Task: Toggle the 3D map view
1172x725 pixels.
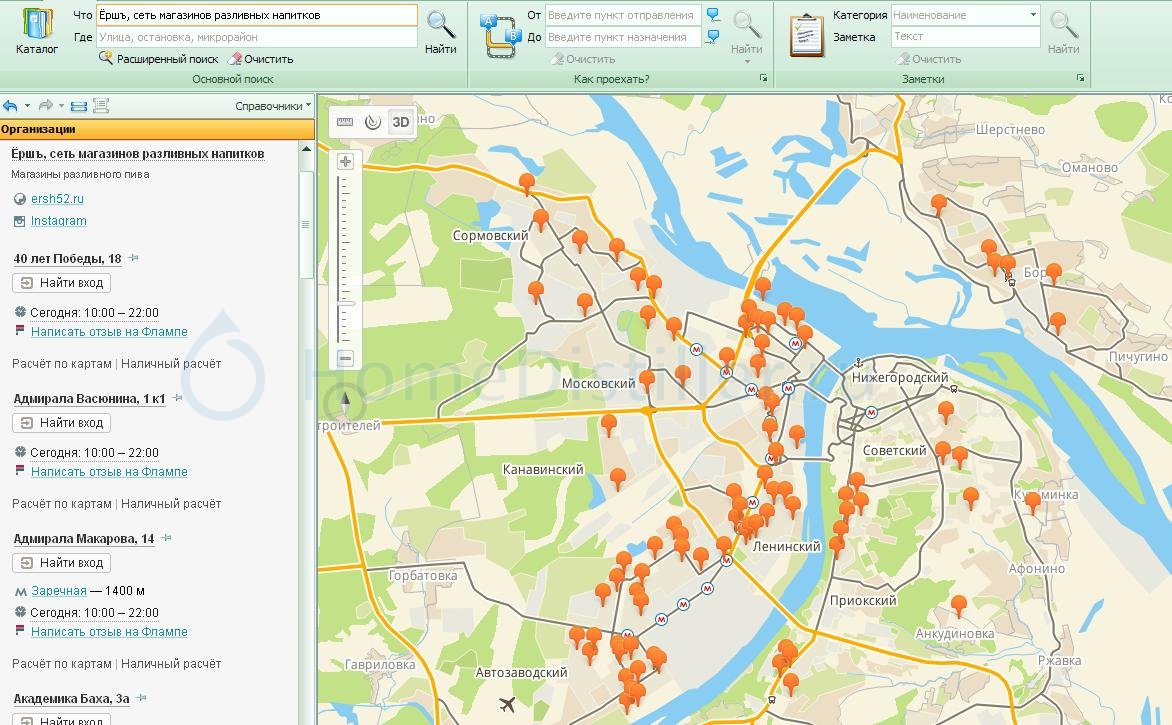Action: pos(401,122)
